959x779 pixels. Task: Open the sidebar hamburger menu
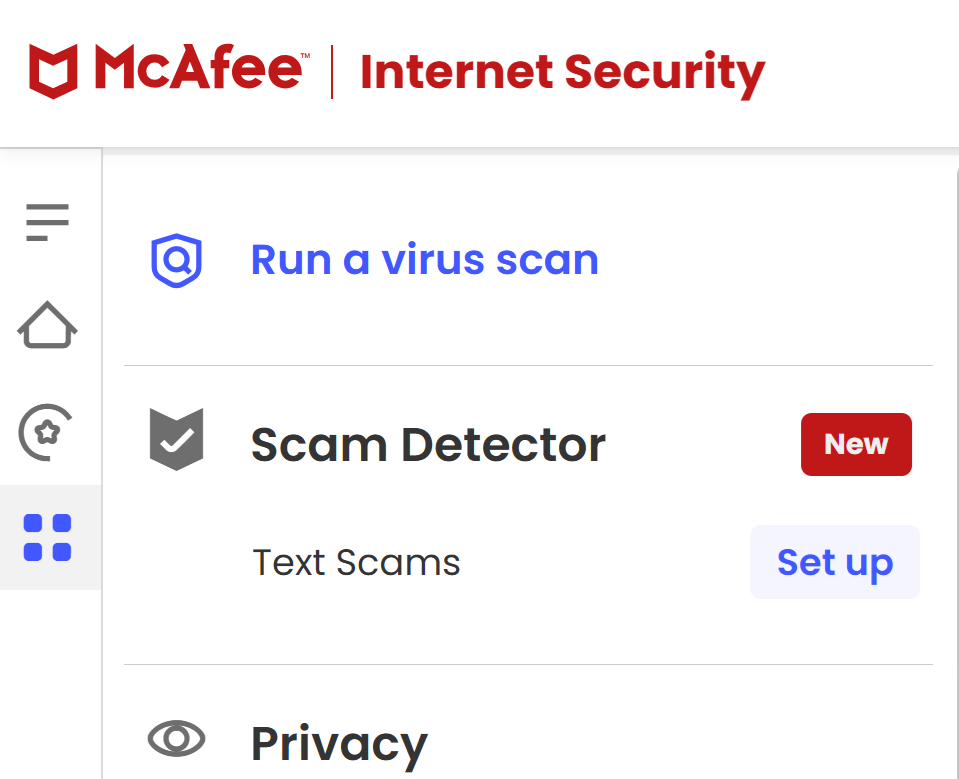(x=47, y=221)
